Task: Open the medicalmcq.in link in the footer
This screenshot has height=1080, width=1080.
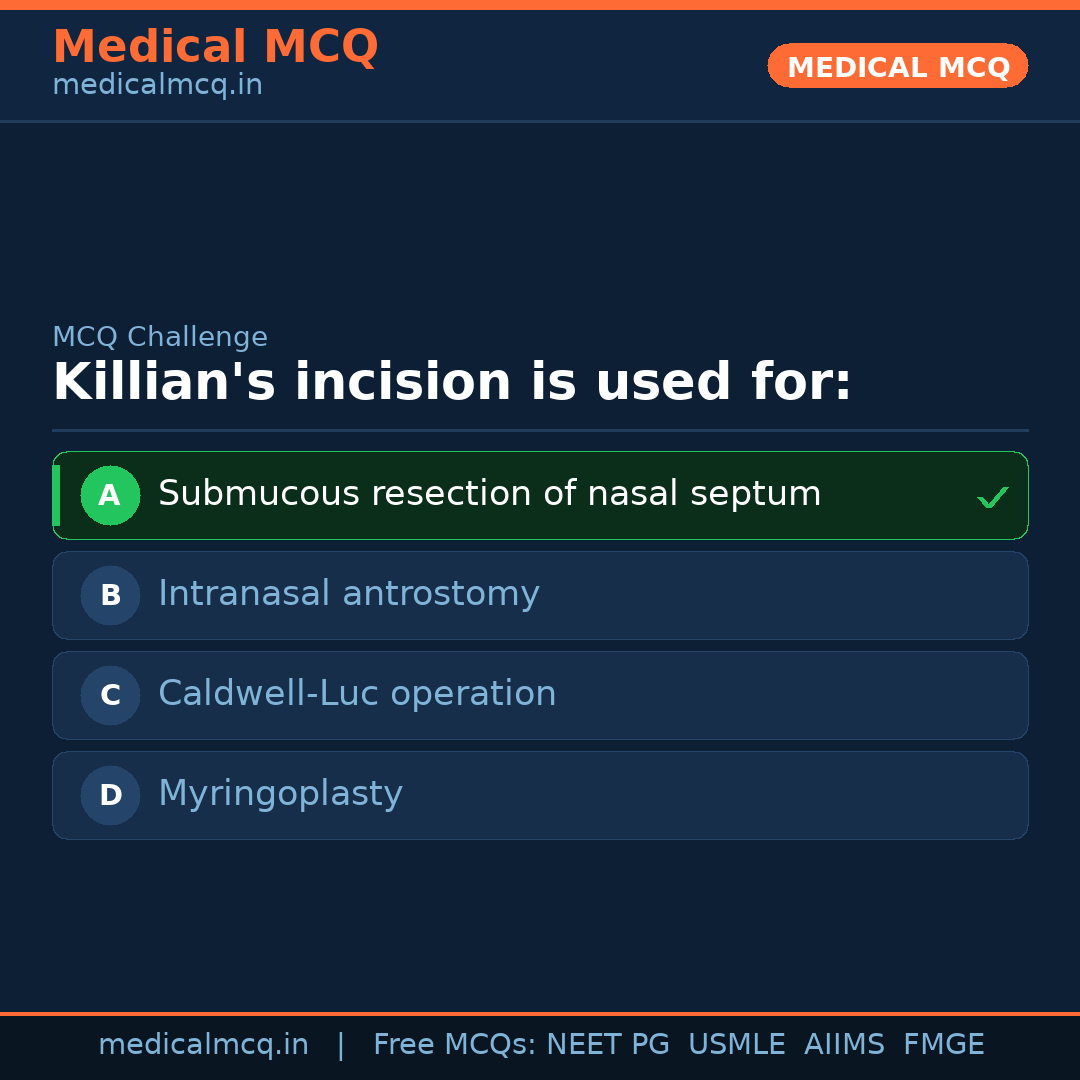Action: point(203,1045)
